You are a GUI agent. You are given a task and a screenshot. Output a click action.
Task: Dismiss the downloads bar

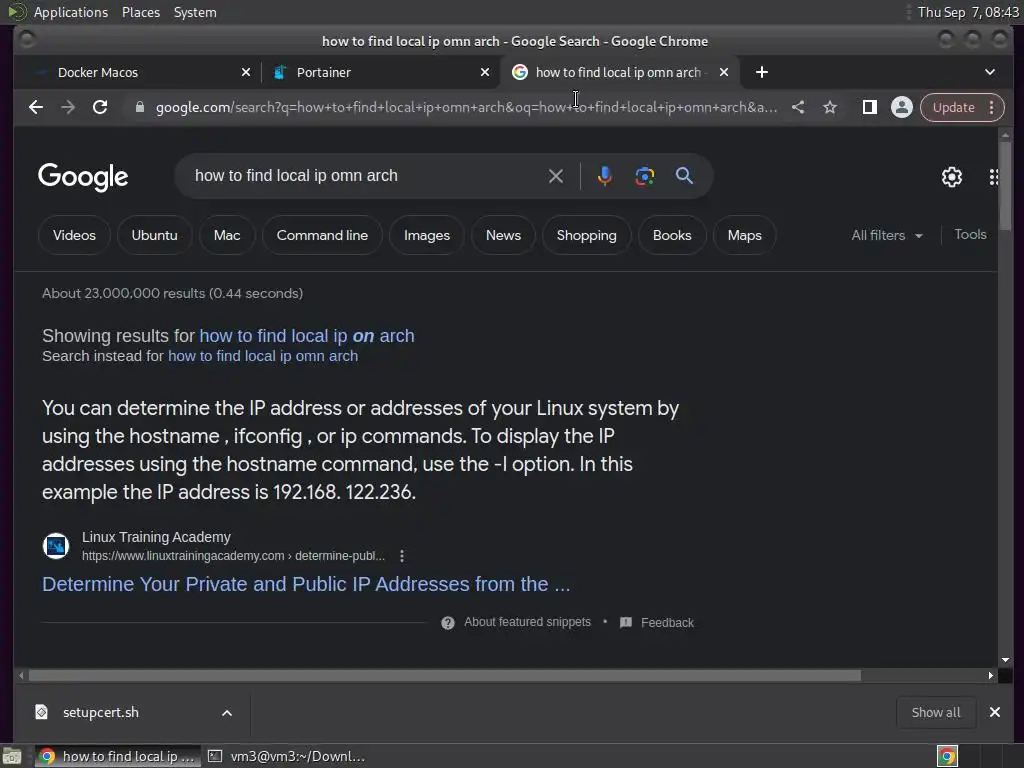pos(995,712)
